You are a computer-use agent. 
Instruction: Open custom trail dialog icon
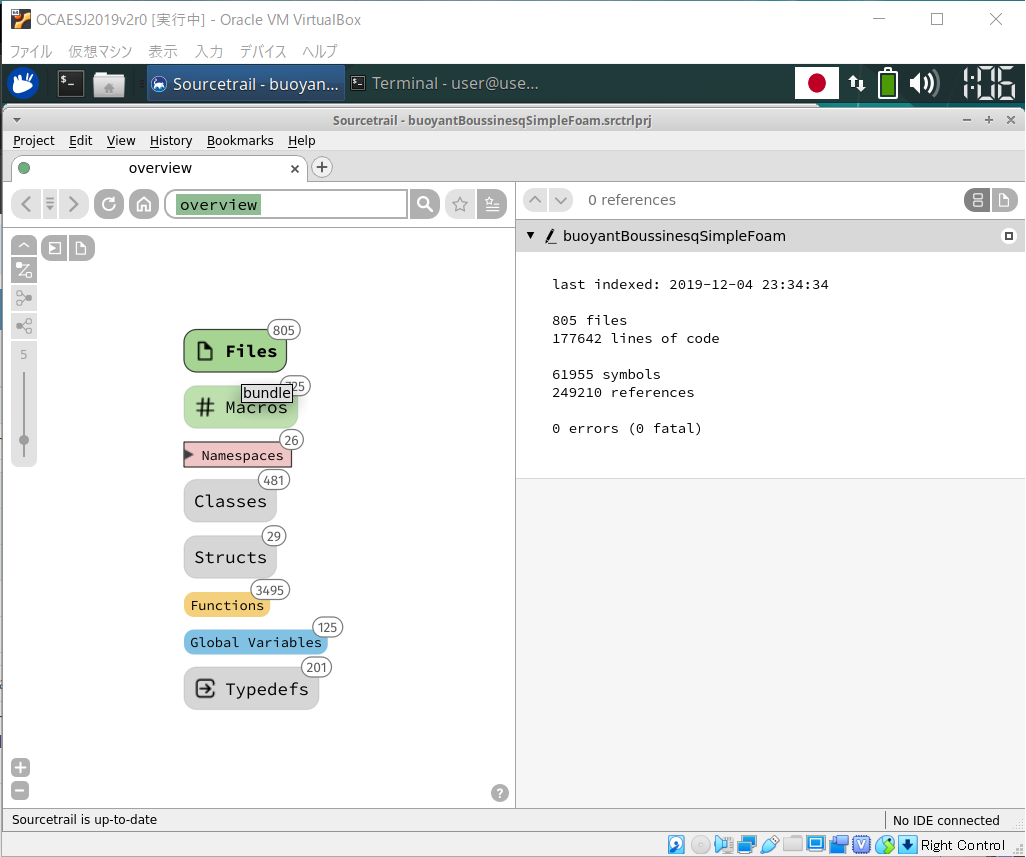pos(24,270)
